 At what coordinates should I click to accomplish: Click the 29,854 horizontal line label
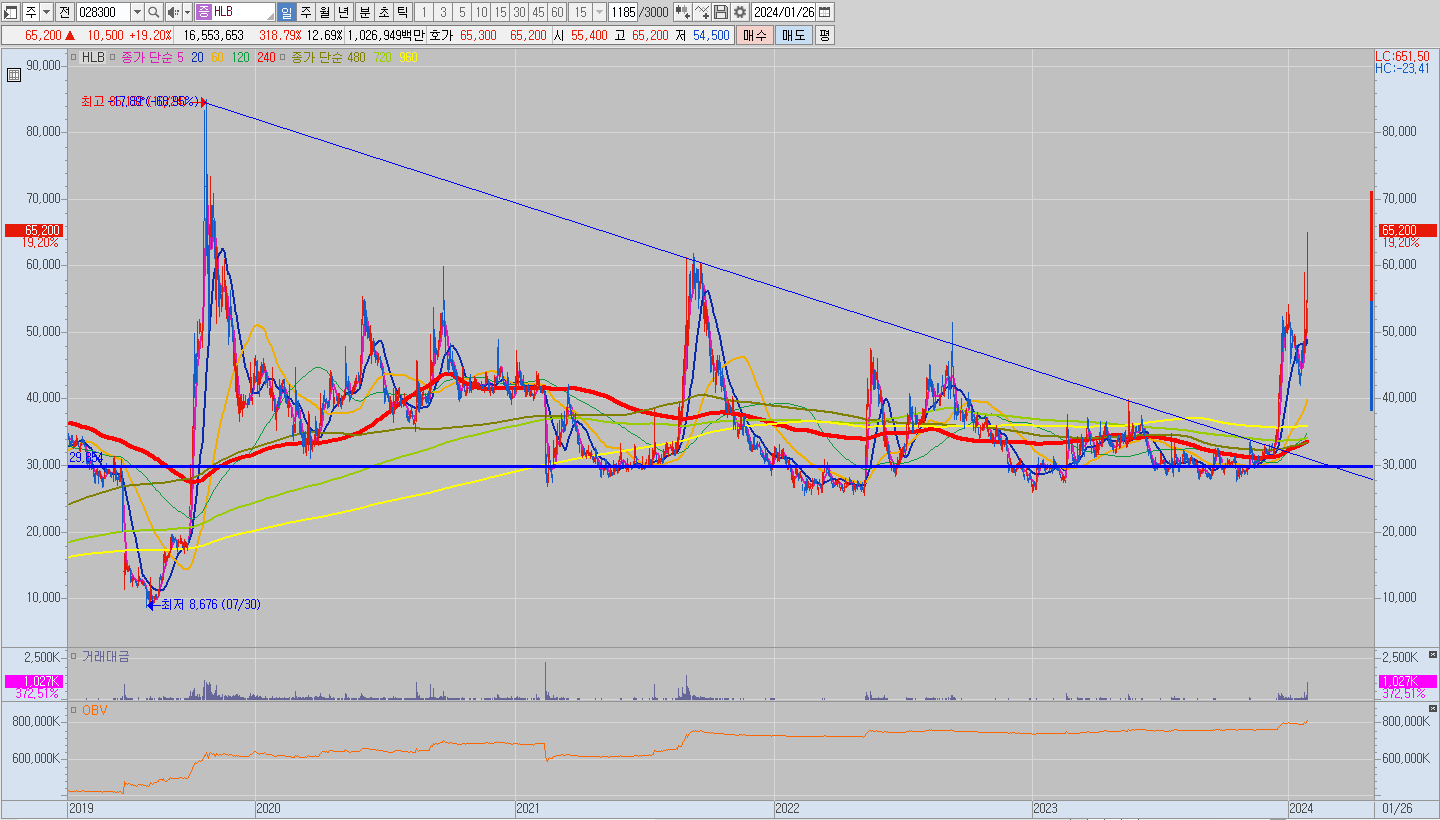click(86, 456)
